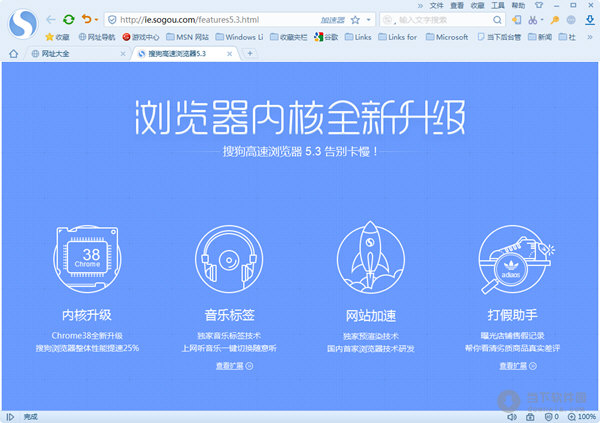Screen dimensions: 600x423
Task: Click the grey globe toolbar icon
Action: [x=571, y=20]
